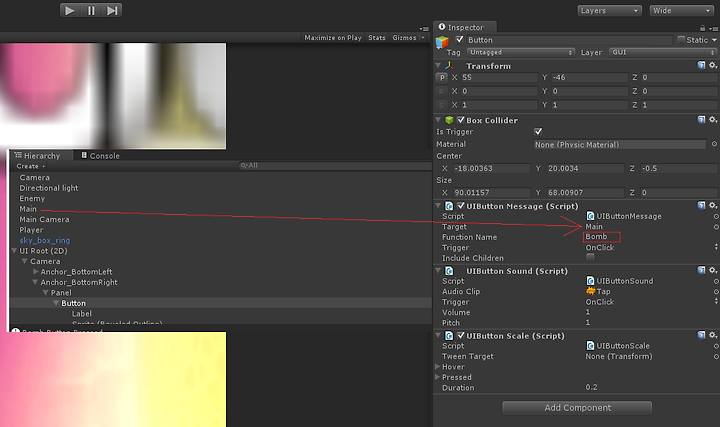Click the R rotation reset button
The image size is (720, 427).
(442, 91)
